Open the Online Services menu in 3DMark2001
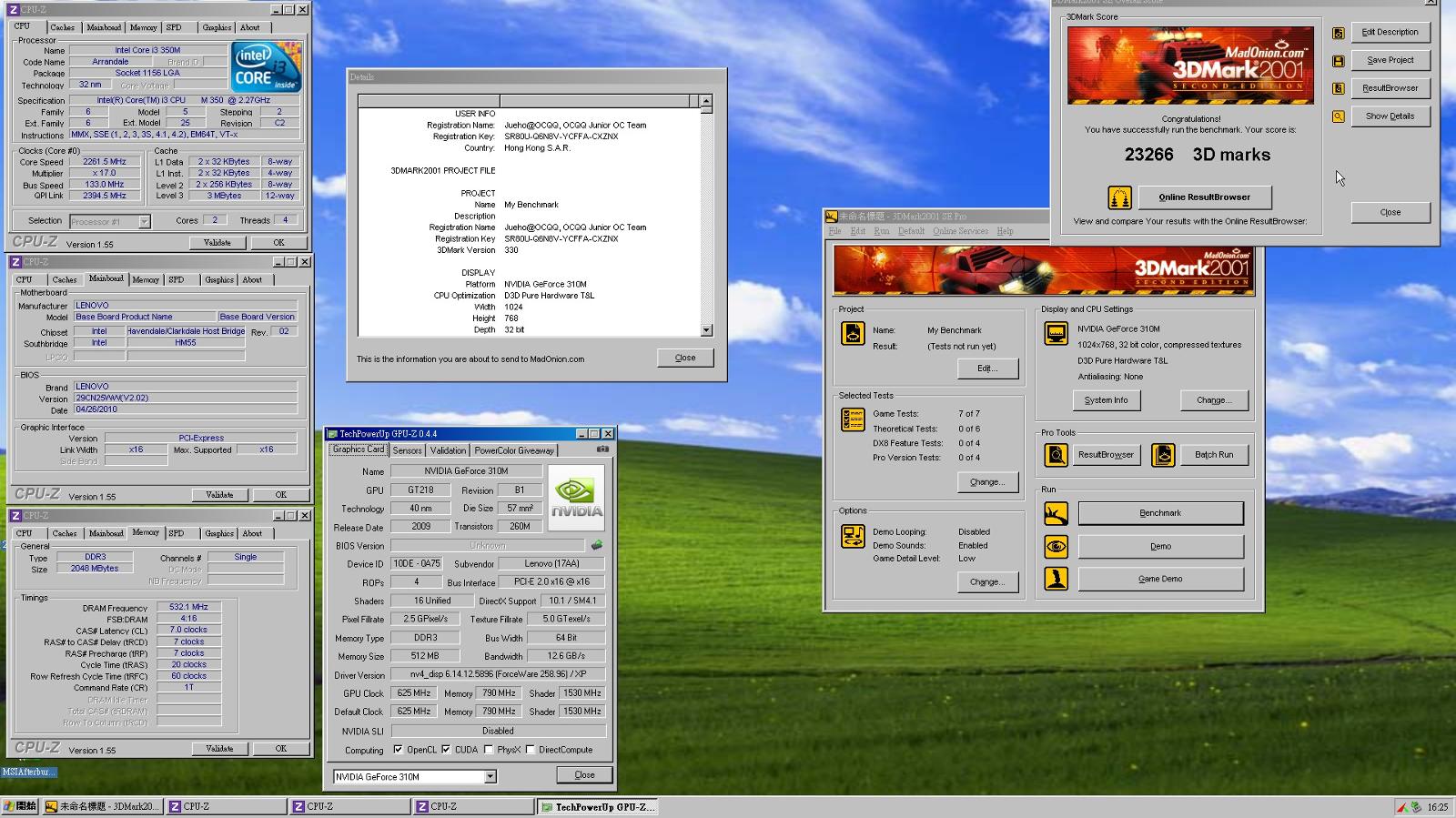Viewport: 1456px width, 818px height. (960, 231)
